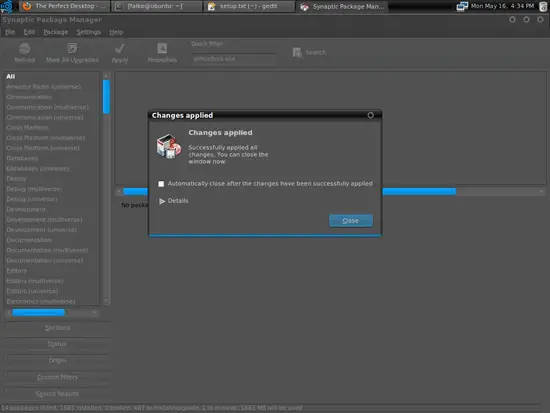Open the File menu

(x=10, y=32)
